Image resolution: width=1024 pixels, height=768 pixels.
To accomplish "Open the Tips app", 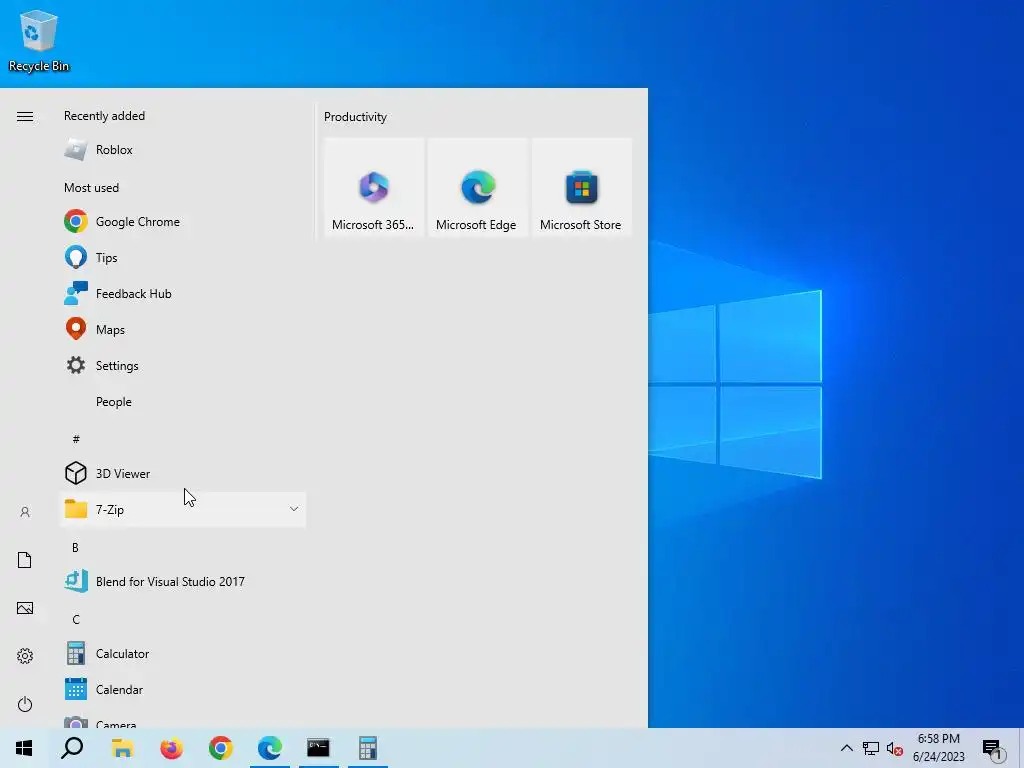I will pyautogui.click(x=182, y=257).
